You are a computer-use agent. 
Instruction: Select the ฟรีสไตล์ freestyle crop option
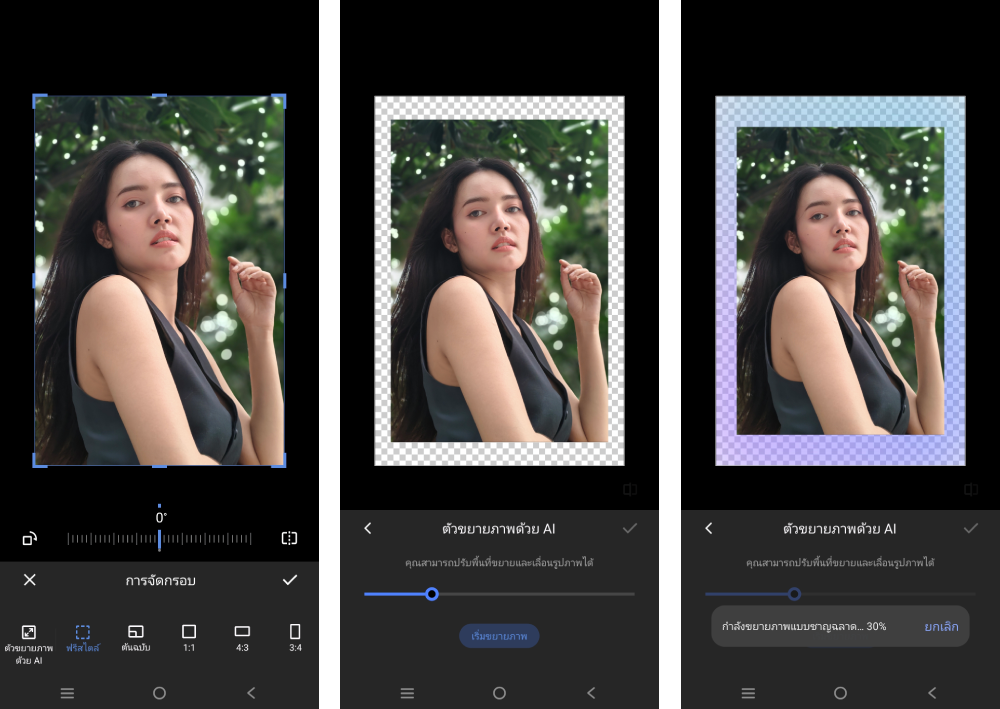[83, 639]
